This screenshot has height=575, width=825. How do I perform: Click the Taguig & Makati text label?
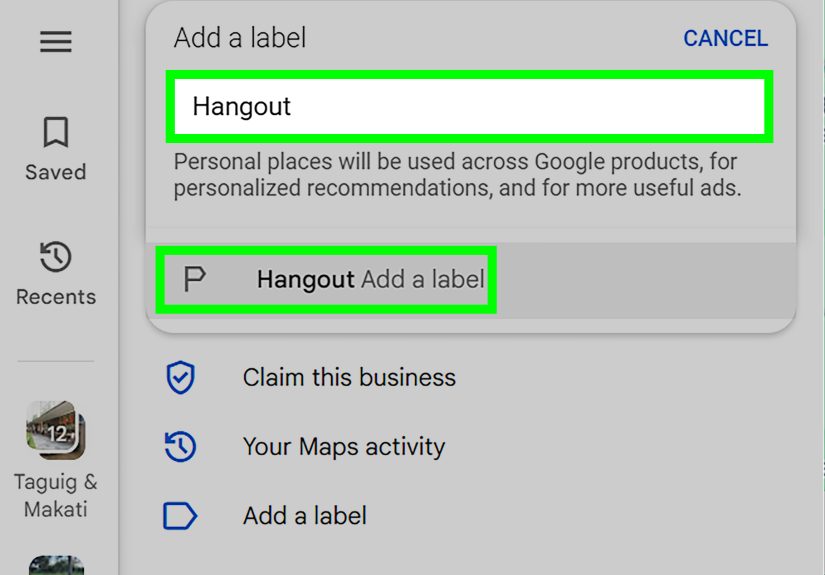(56, 496)
